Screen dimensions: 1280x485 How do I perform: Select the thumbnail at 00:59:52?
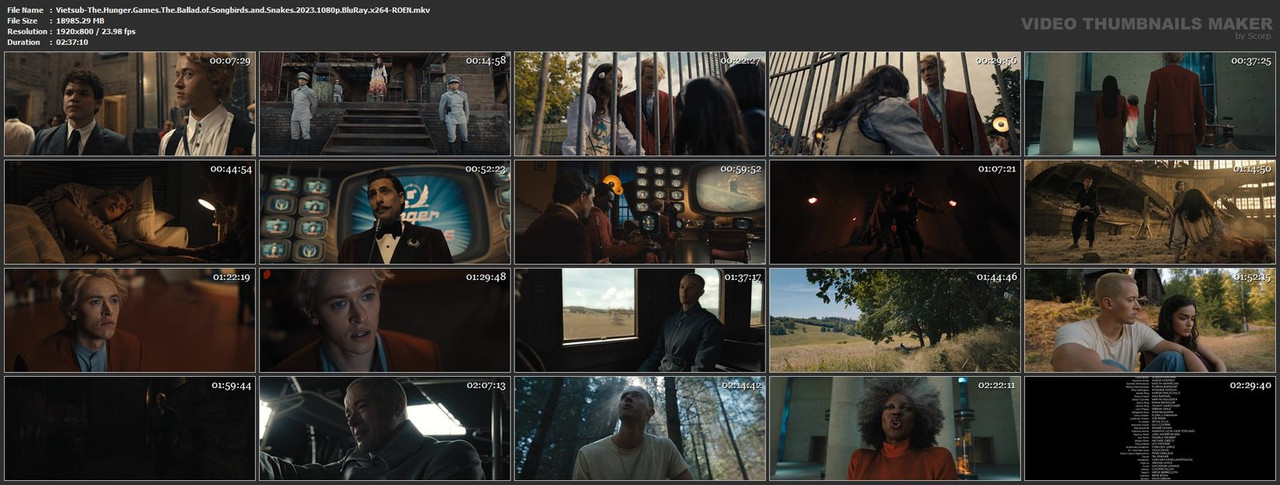(x=640, y=212)
